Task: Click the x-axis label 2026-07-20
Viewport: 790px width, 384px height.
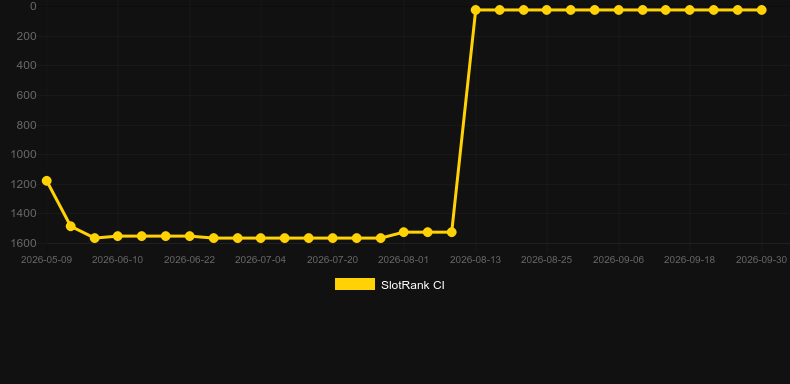Action: pos(333,260)
